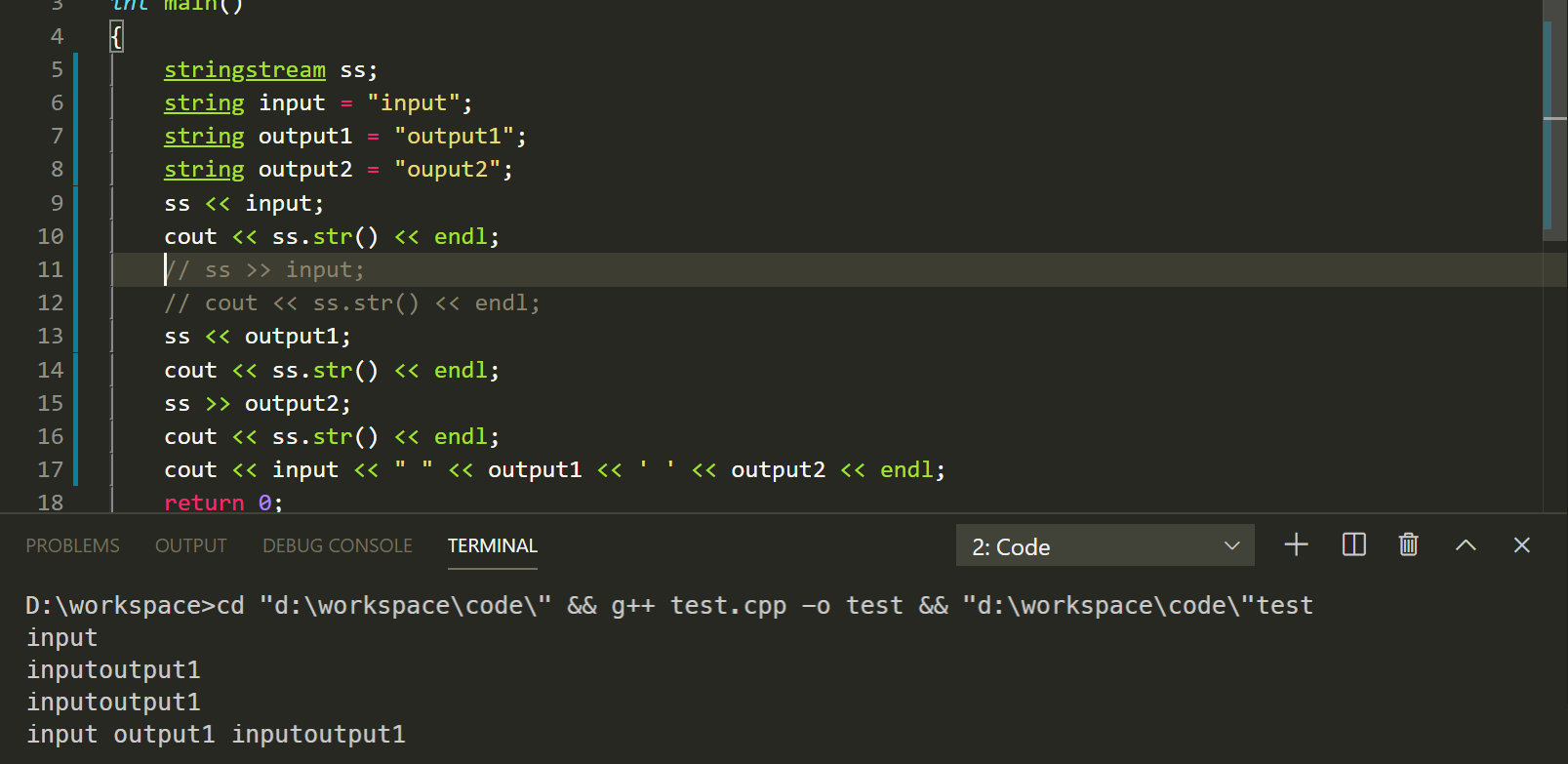The width and height of the screenshot is (1568, 764).
Task: Switch to the PROBLEMS tab
Action: [72, 545]
